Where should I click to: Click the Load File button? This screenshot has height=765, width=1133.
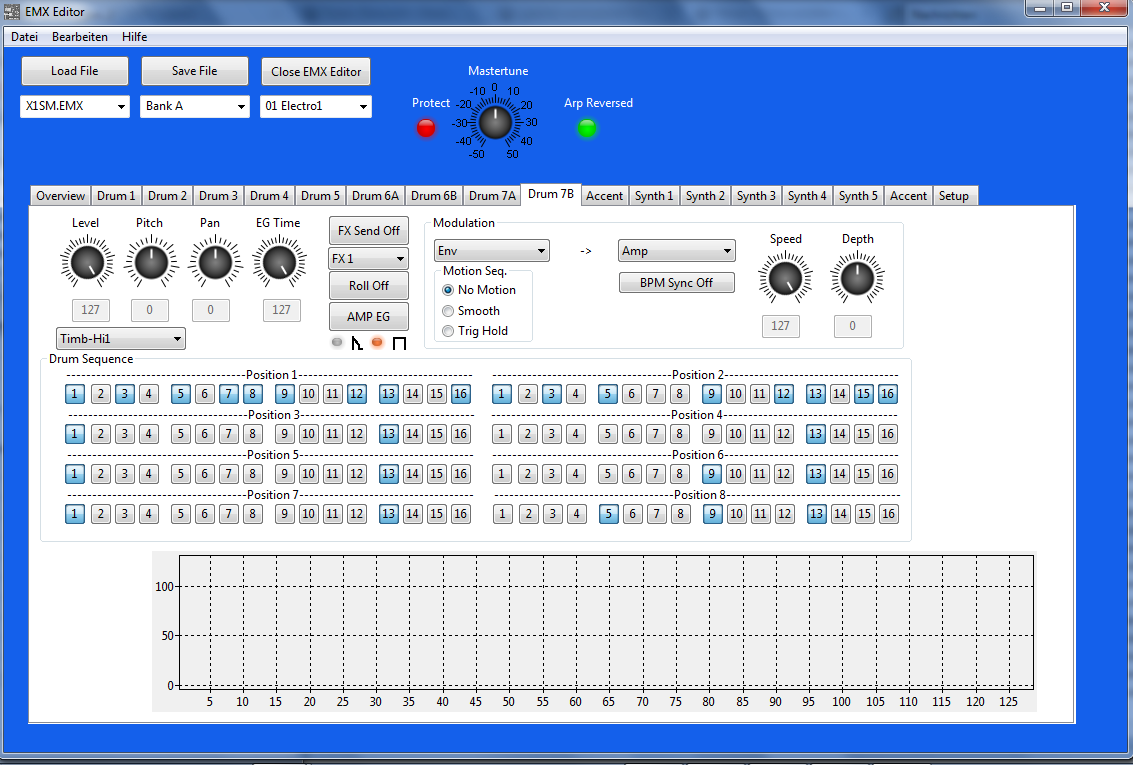click(x=74, y=71)
